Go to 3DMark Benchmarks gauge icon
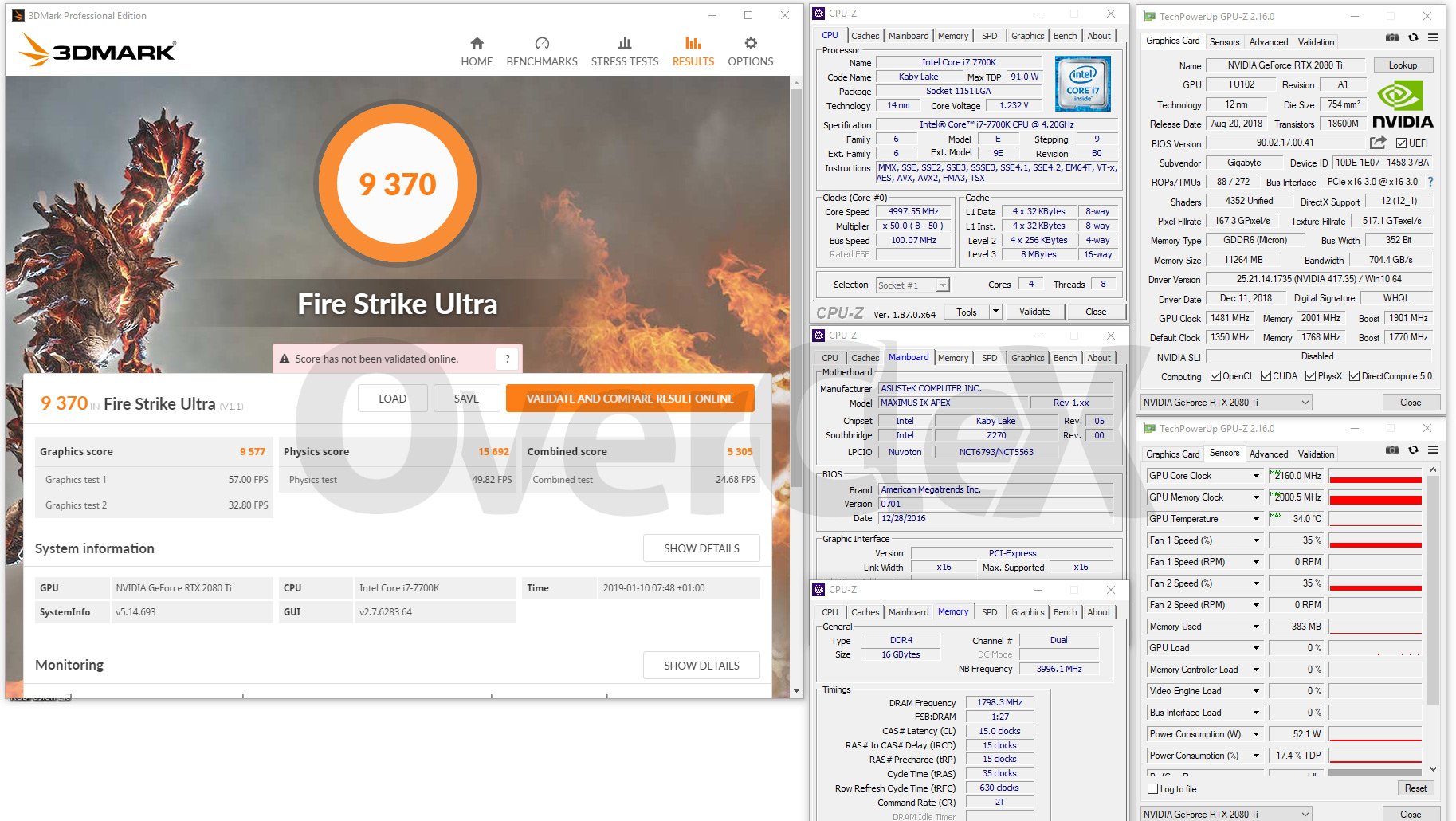The image size is (1456, 821). tap(542, 44)
